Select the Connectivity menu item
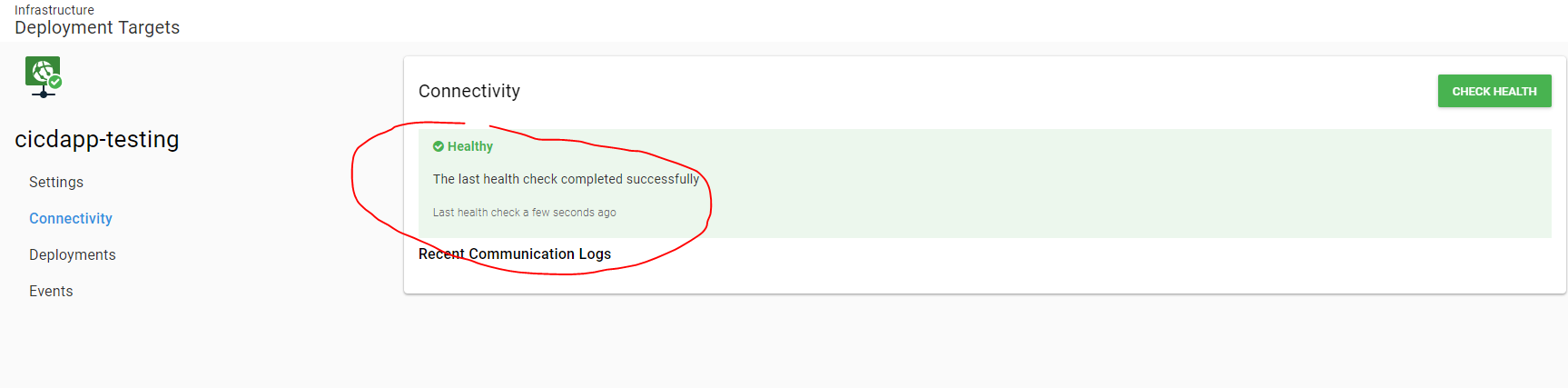 coord(71,218)
